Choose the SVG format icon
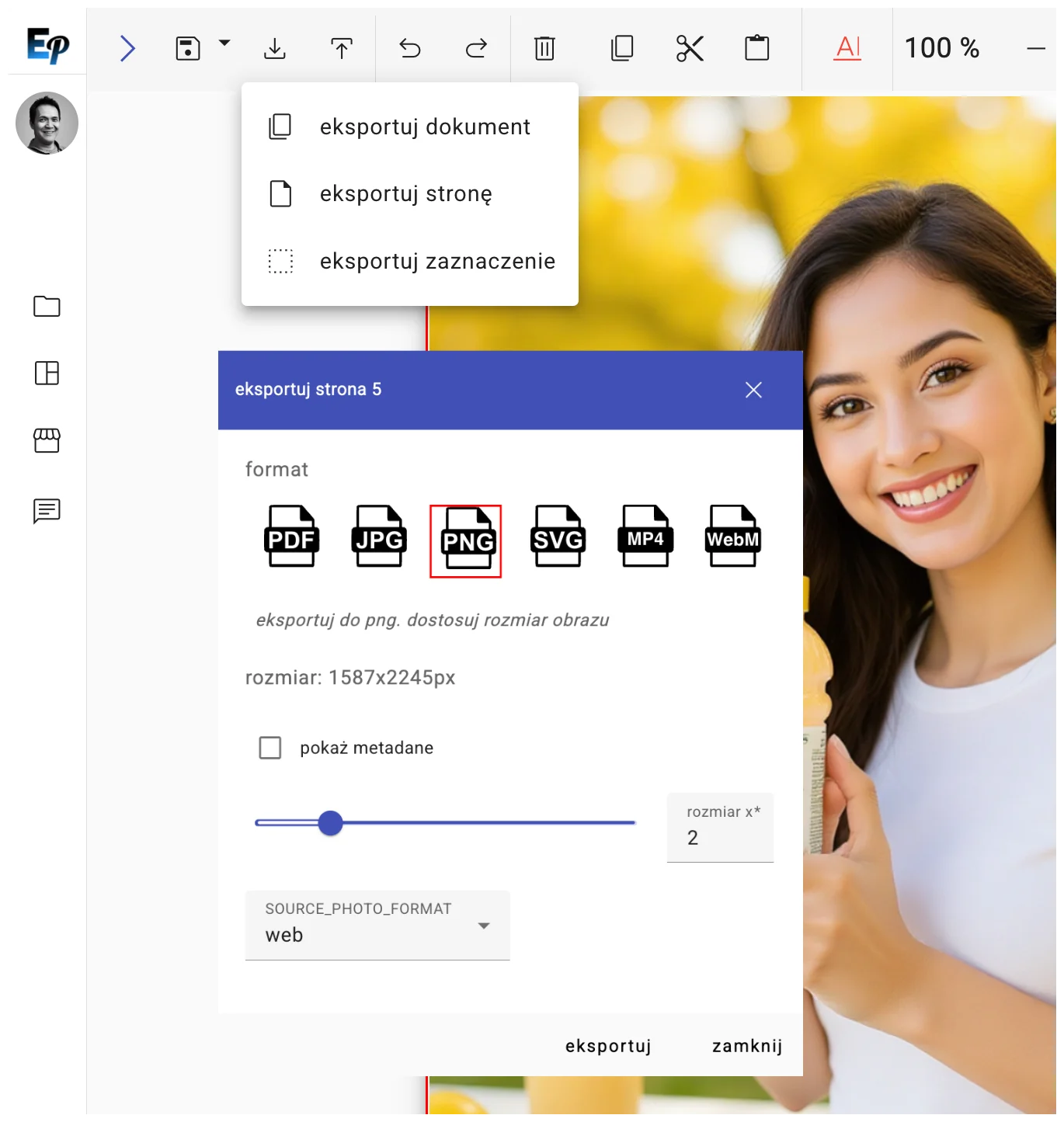 558,537
